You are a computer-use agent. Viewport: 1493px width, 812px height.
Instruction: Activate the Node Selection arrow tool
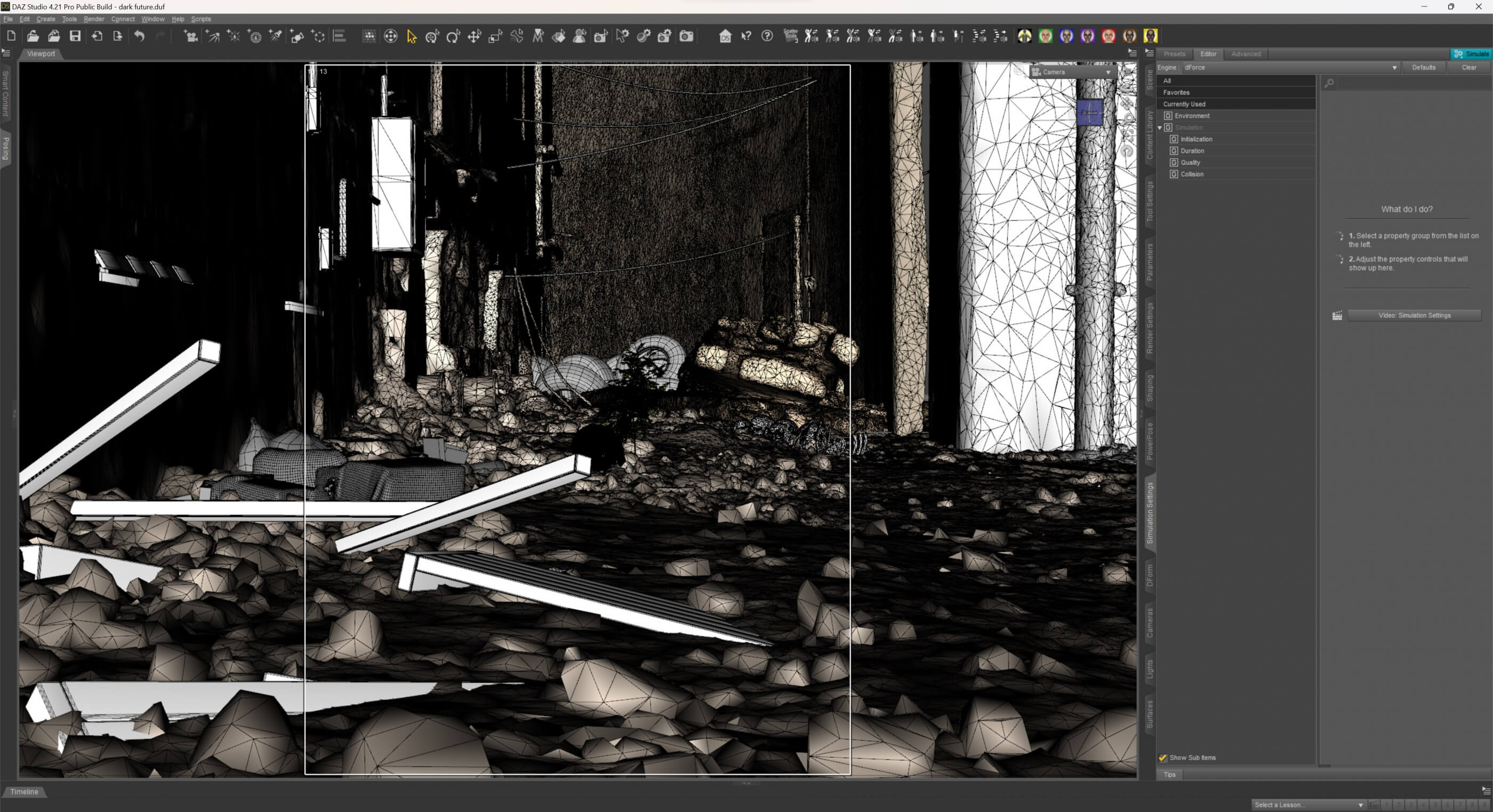click(412, 36)
